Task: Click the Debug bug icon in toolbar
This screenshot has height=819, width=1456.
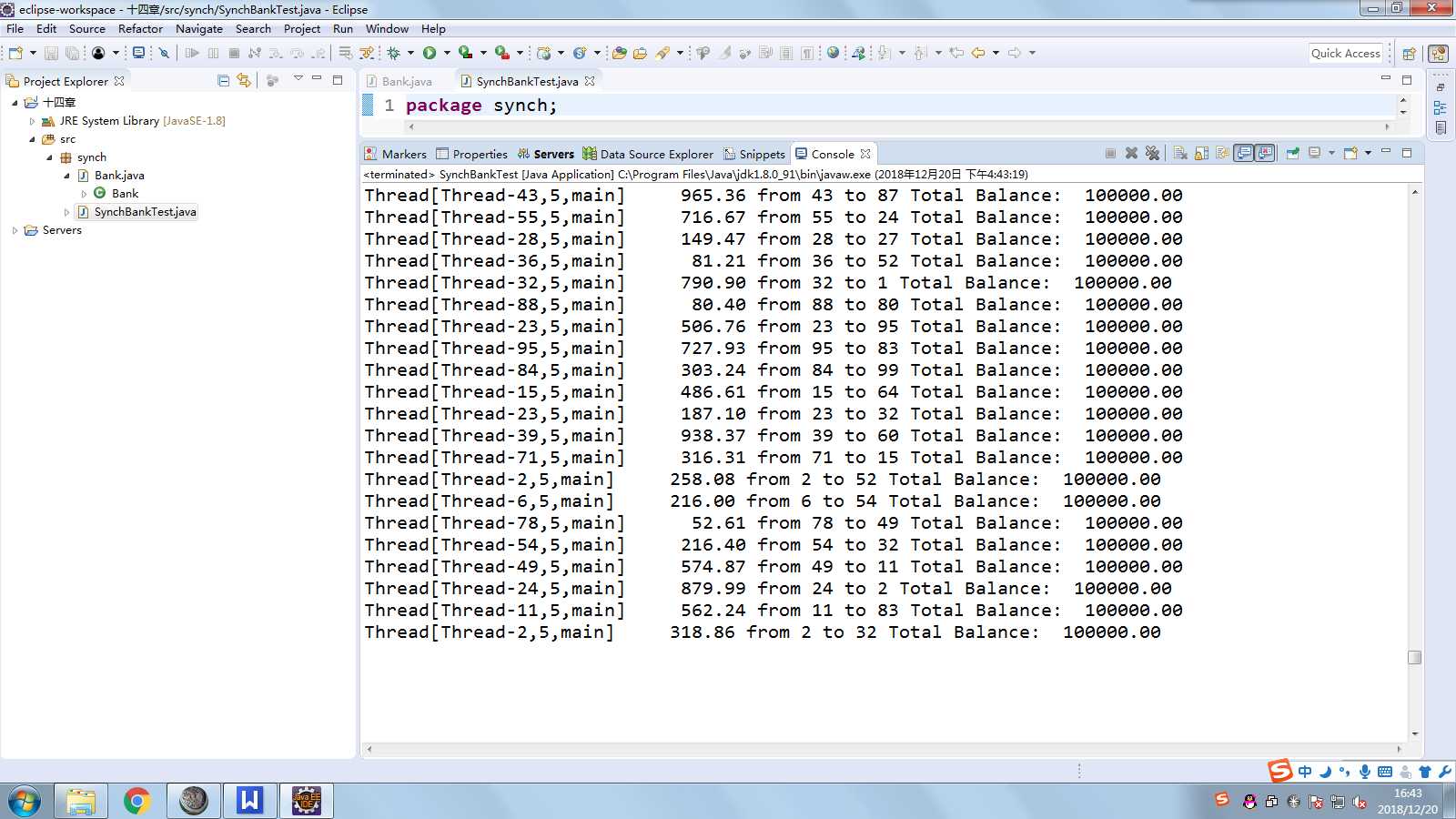Action: pyautogui.click(x=394, y=53)
